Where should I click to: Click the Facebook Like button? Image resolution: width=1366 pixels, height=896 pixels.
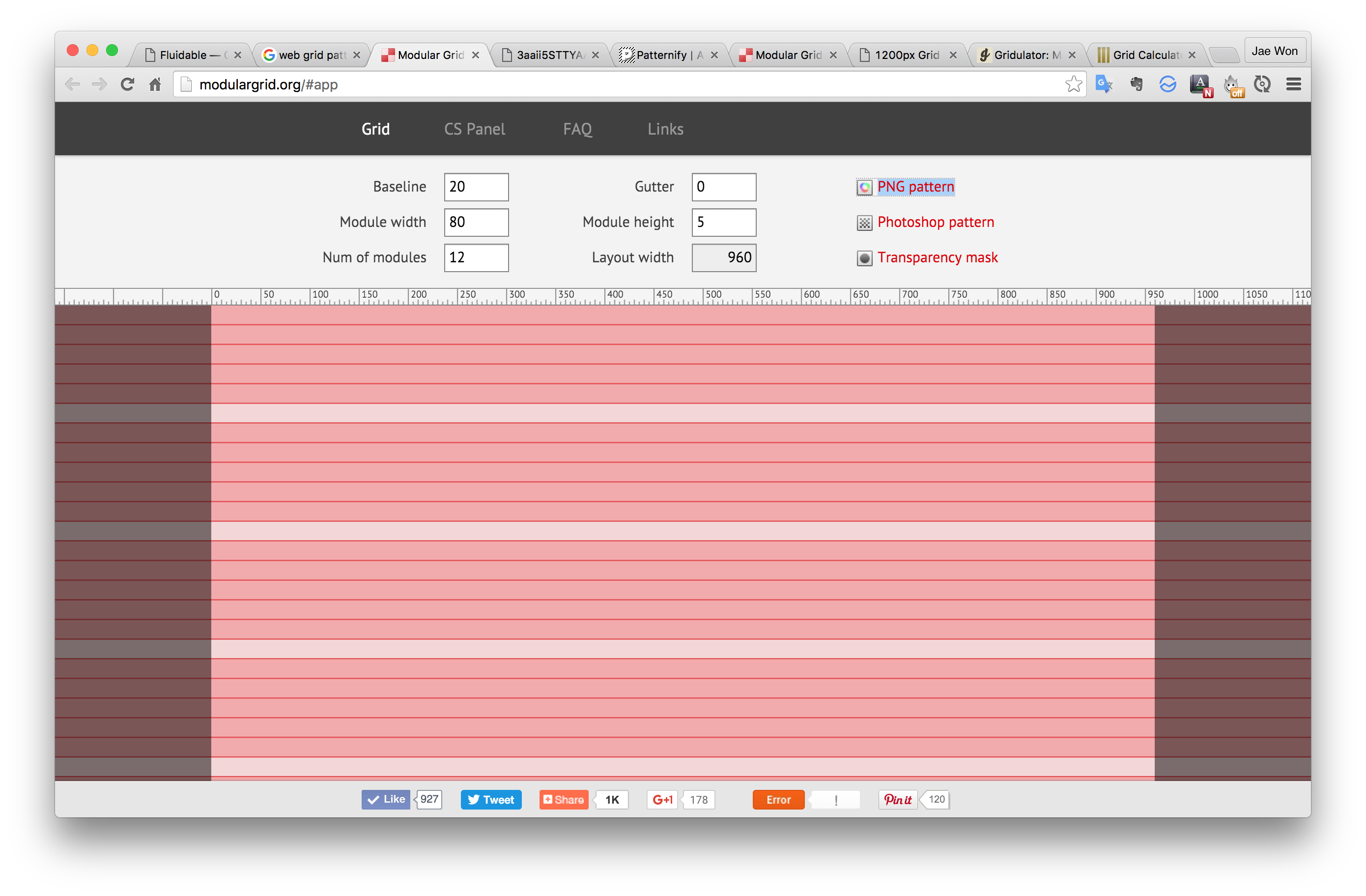(385, 799)
